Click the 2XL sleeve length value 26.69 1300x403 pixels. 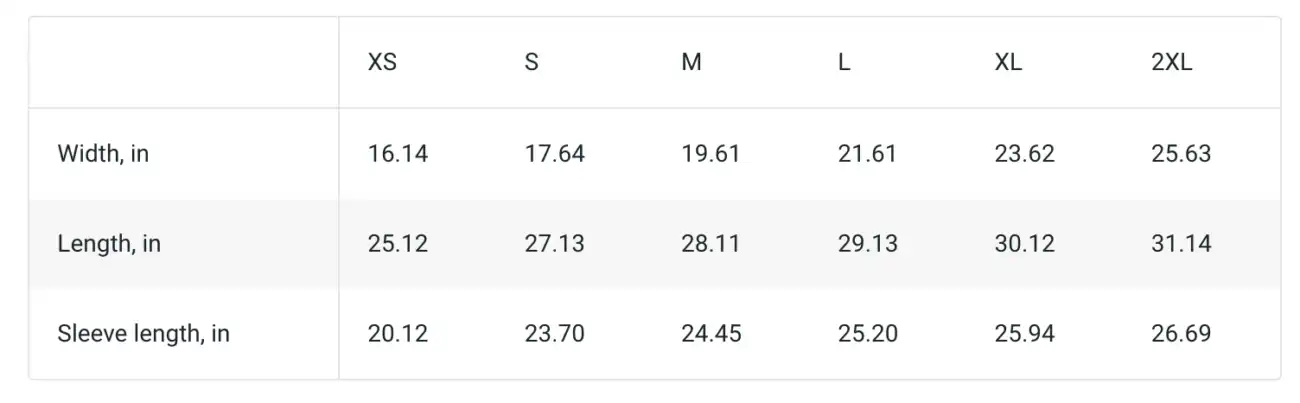point(1181,334)
